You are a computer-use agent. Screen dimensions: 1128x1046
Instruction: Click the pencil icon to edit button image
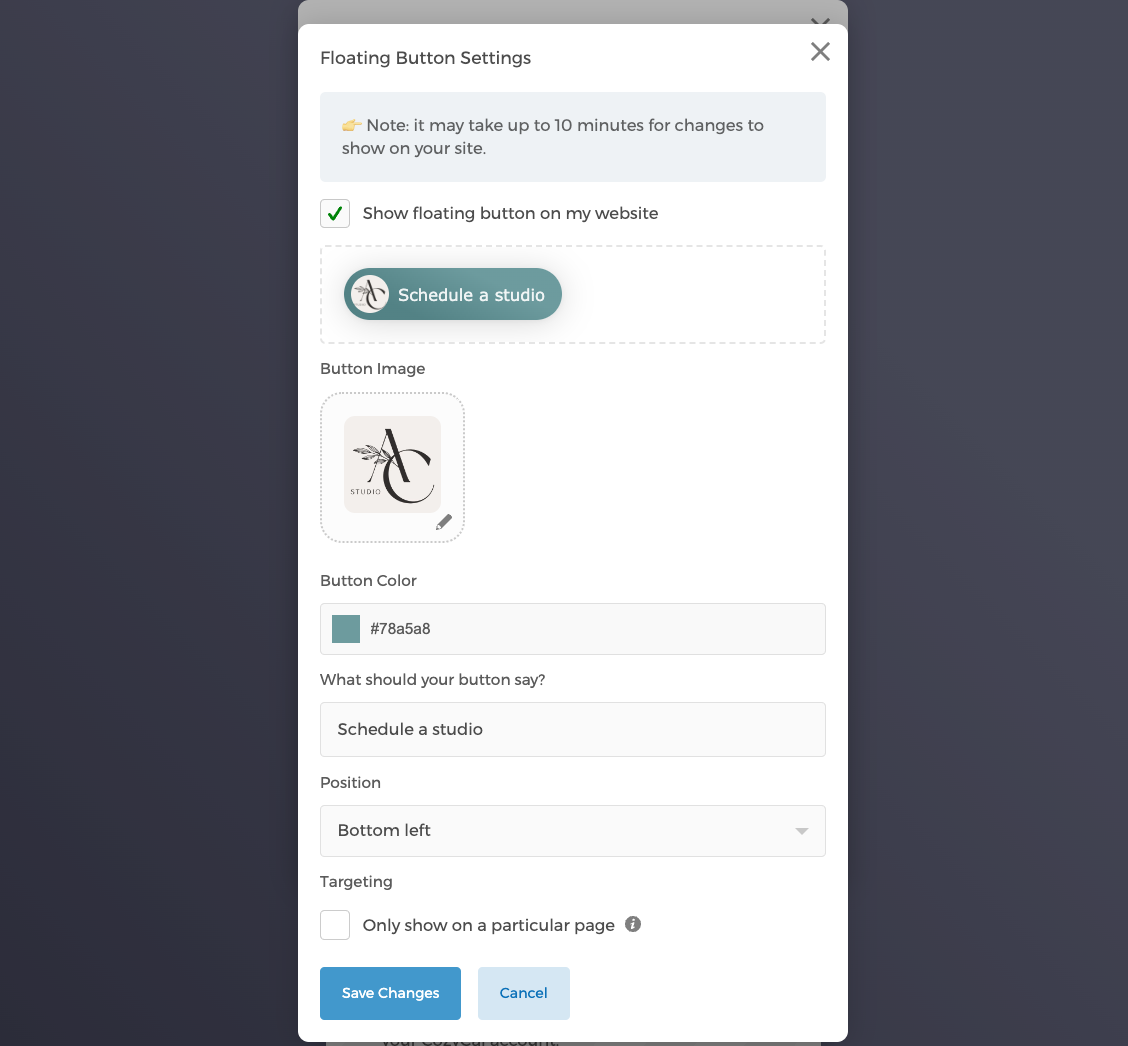(x=444, y=521)
